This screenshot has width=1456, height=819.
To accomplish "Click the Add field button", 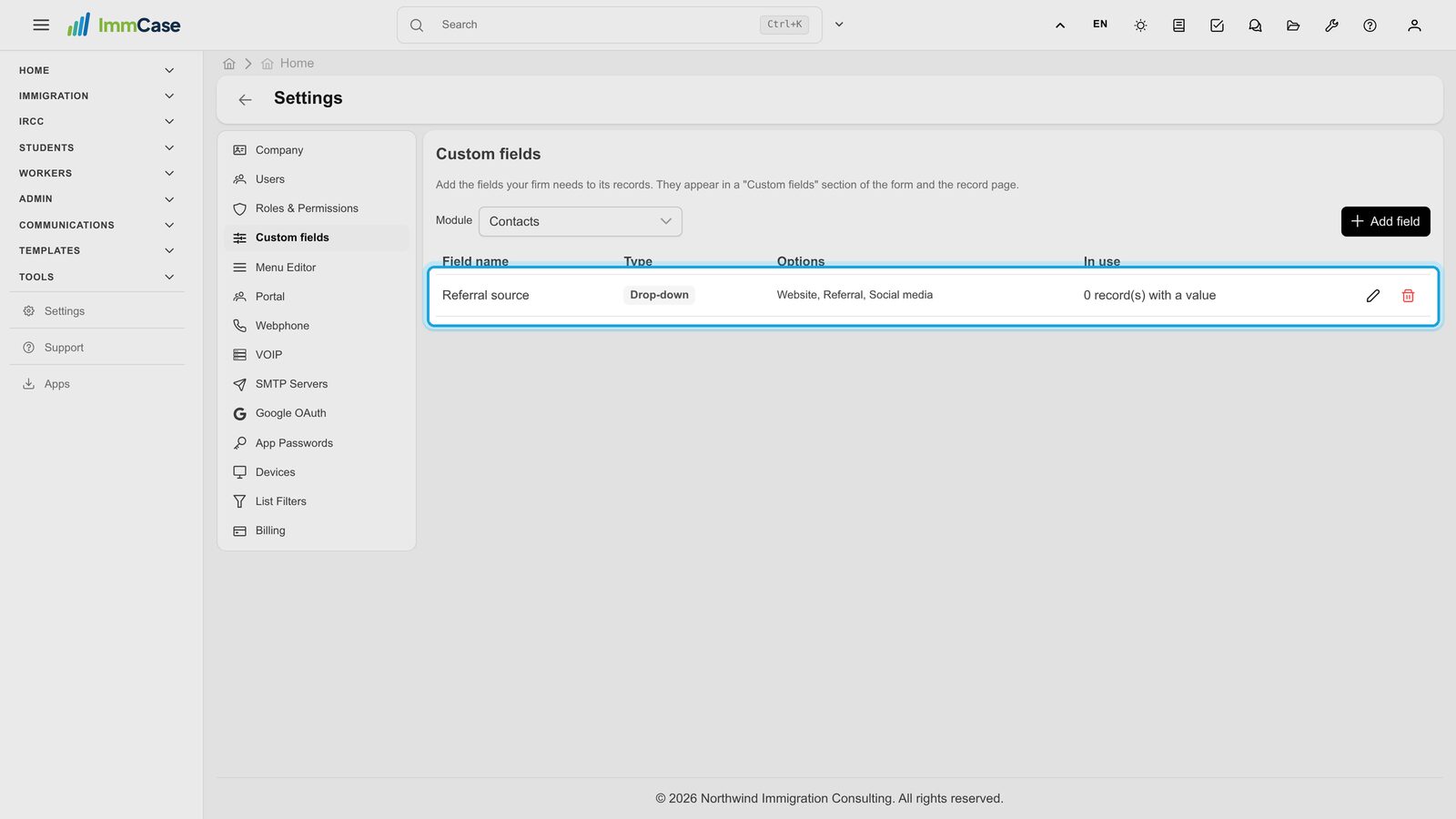I will point(1385,221).
